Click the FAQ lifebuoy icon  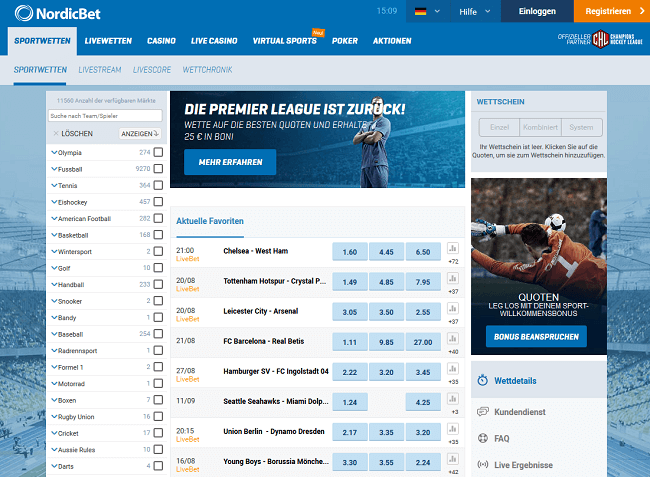click(483, 438)
